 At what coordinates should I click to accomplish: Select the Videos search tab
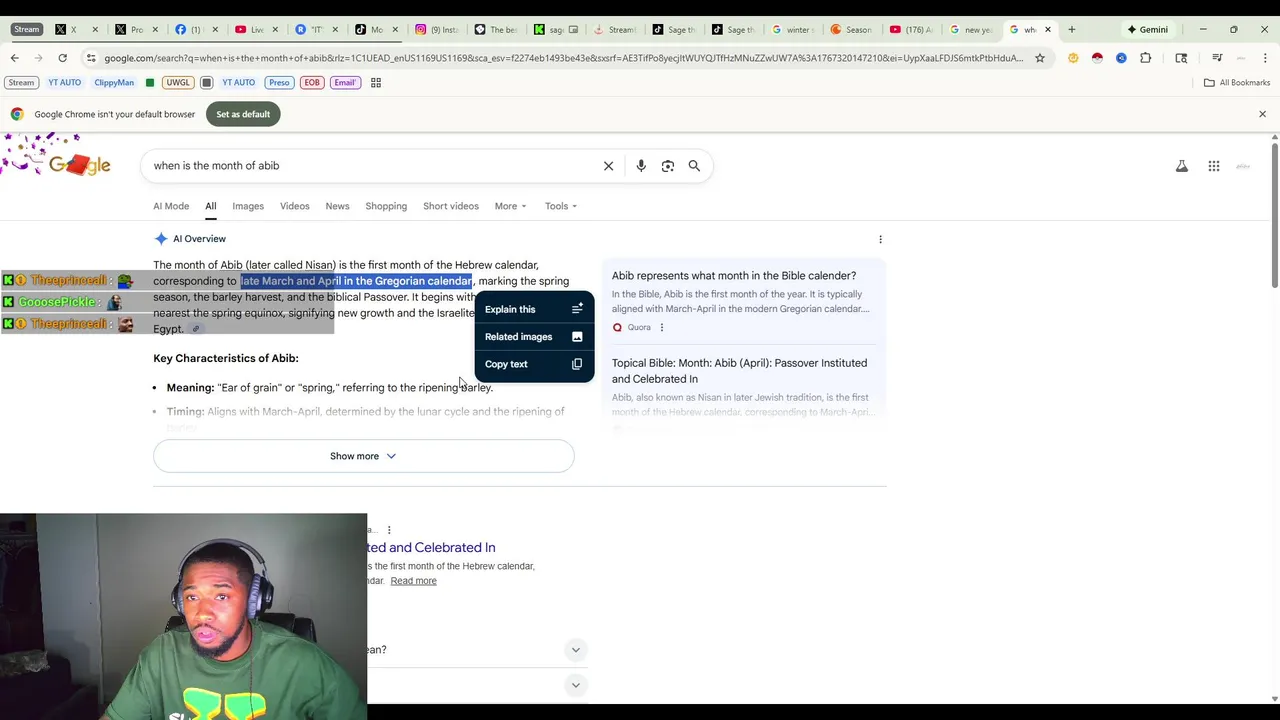click(295, 206)
